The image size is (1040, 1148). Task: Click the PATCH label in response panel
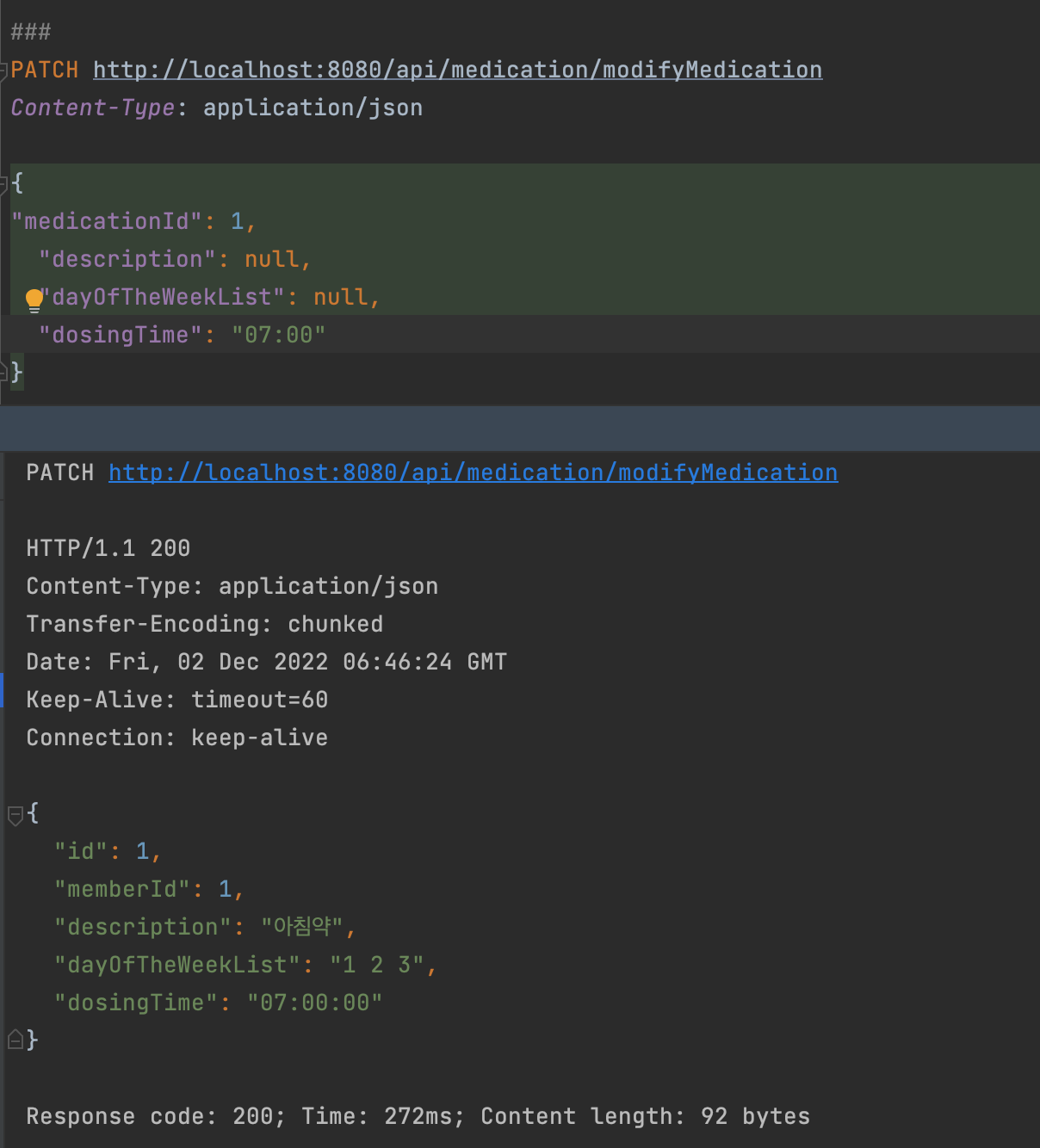coord(60,472)
